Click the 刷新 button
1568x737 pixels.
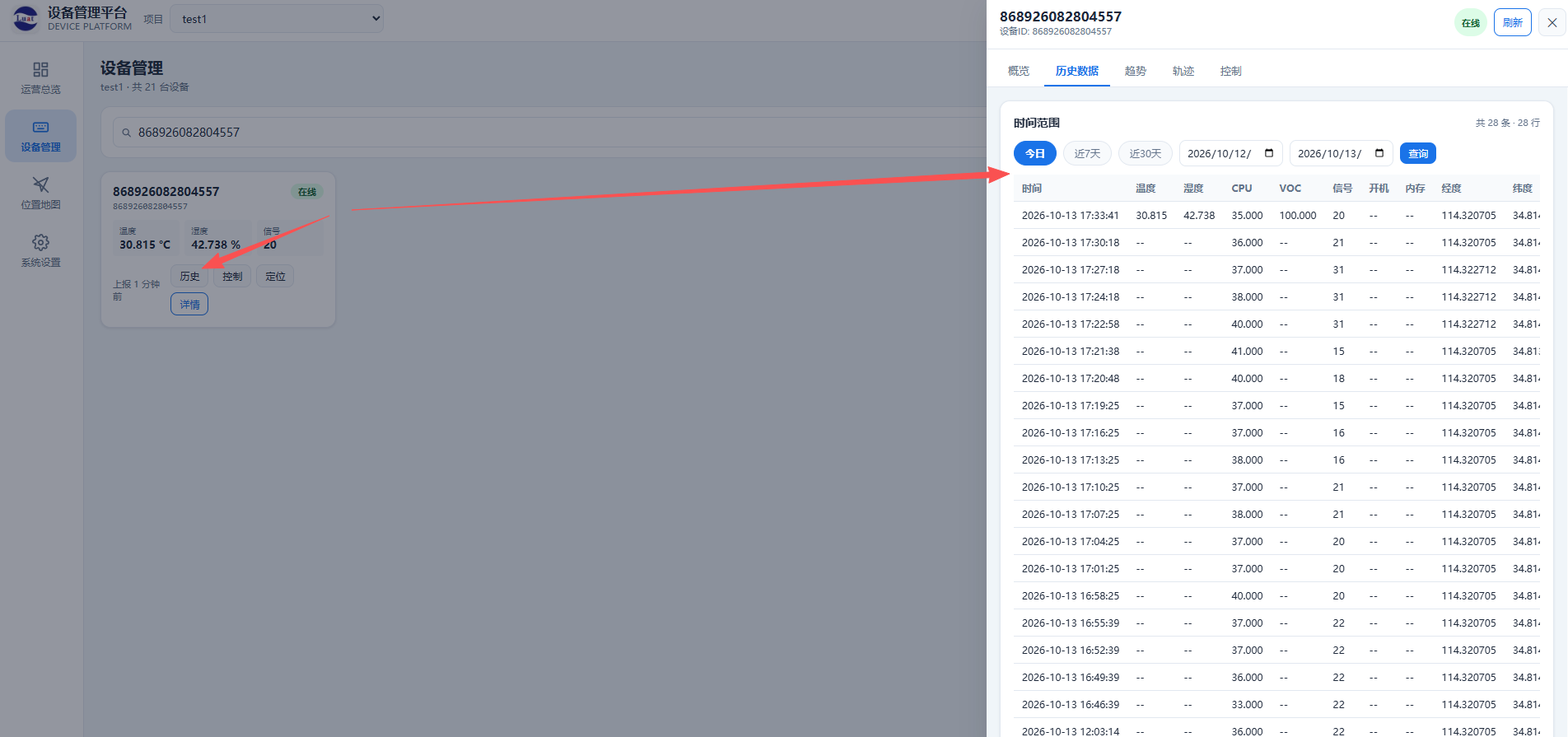[1513, 23]
